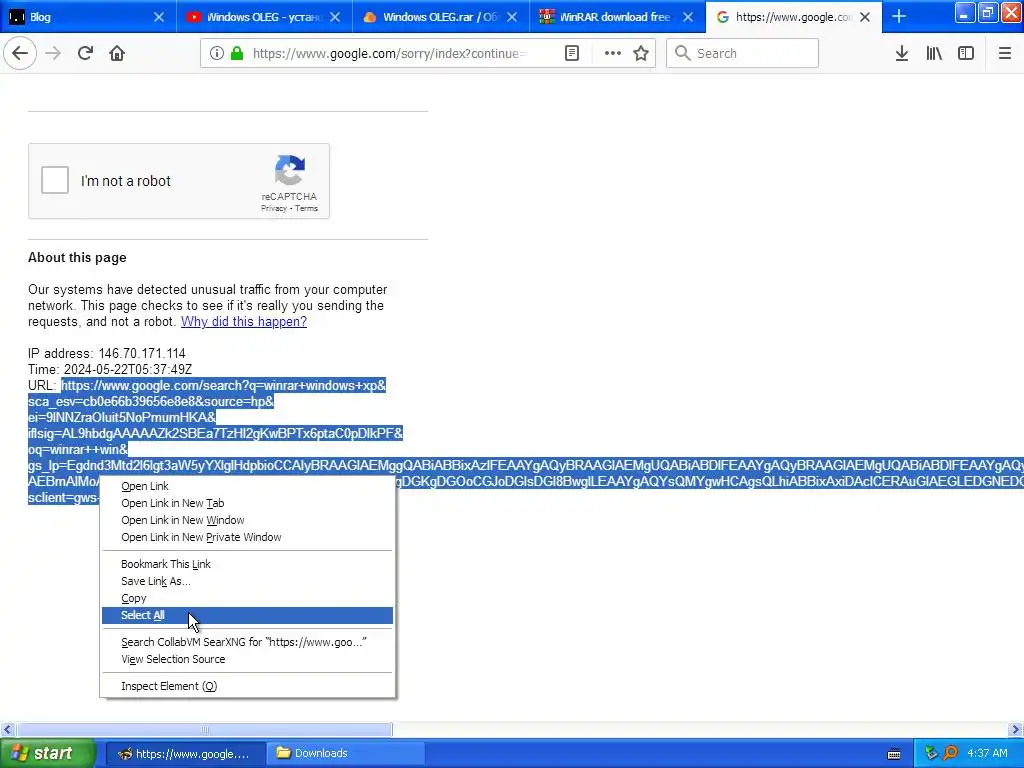
Task: Choose Open Link in New Private Window
Action: 248,537
